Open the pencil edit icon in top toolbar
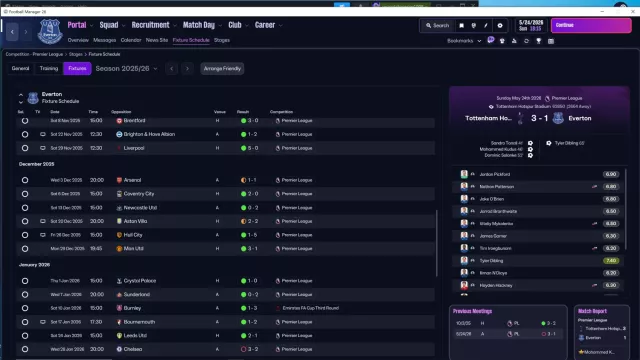Viewport: 640px width, 360px height. click(486, 25)
